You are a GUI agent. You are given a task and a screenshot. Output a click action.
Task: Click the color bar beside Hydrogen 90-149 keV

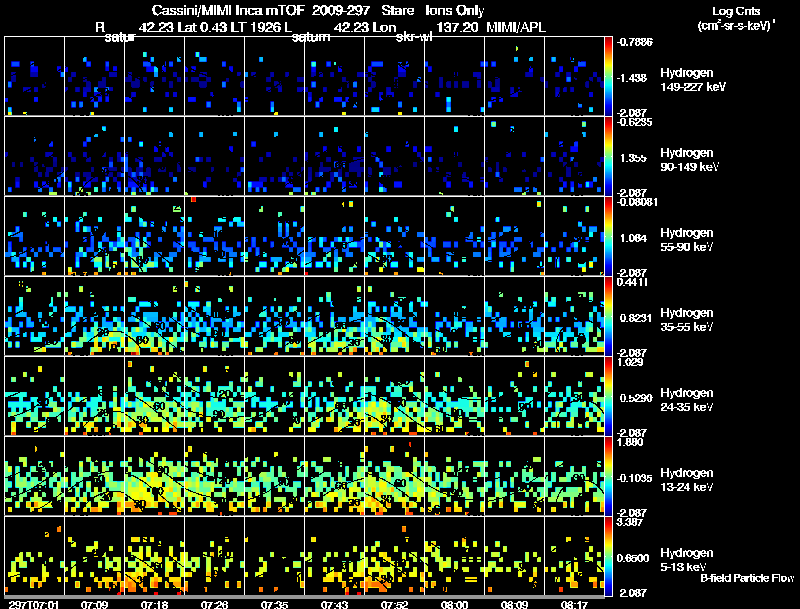tap(608, 157)
